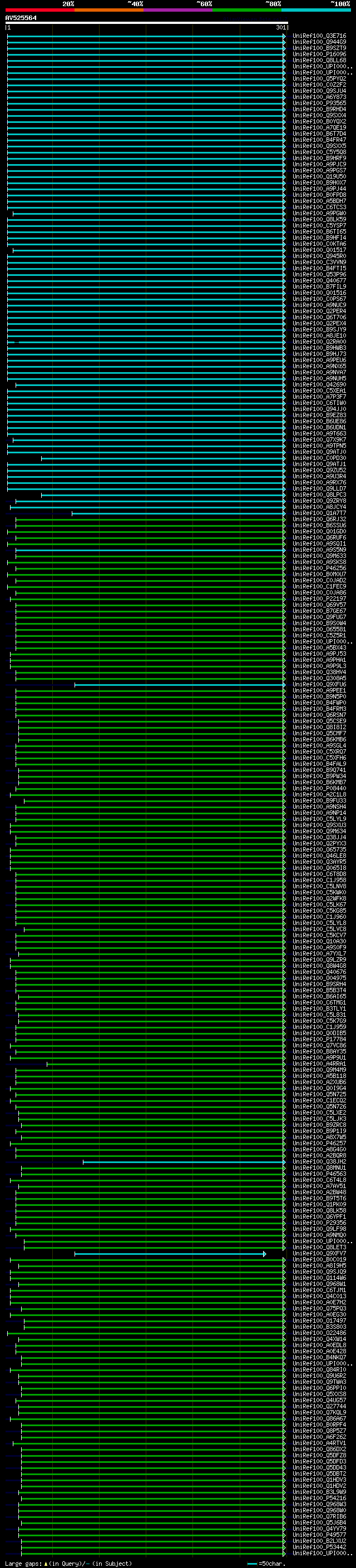Select hit label UniRef100_Q42690
Viewport: 356px width, 1568px height.
coord(319,385)
